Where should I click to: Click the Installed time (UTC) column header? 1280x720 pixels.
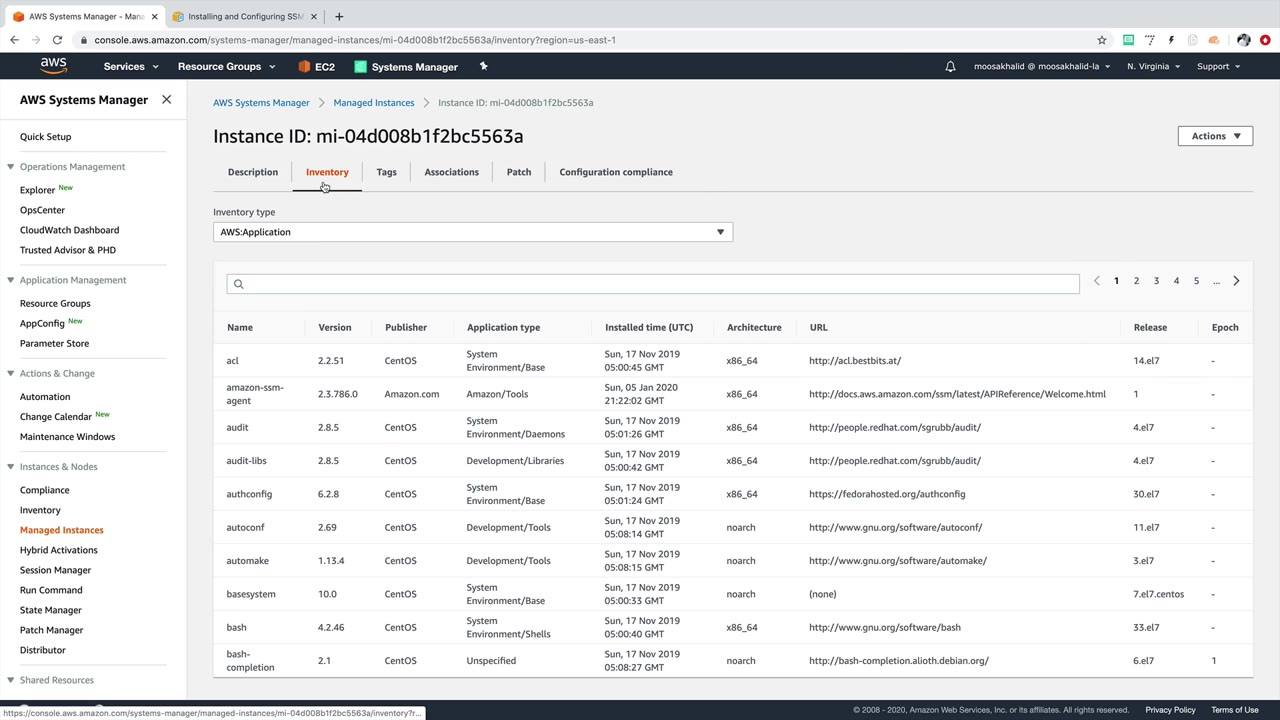coord(649,328)
